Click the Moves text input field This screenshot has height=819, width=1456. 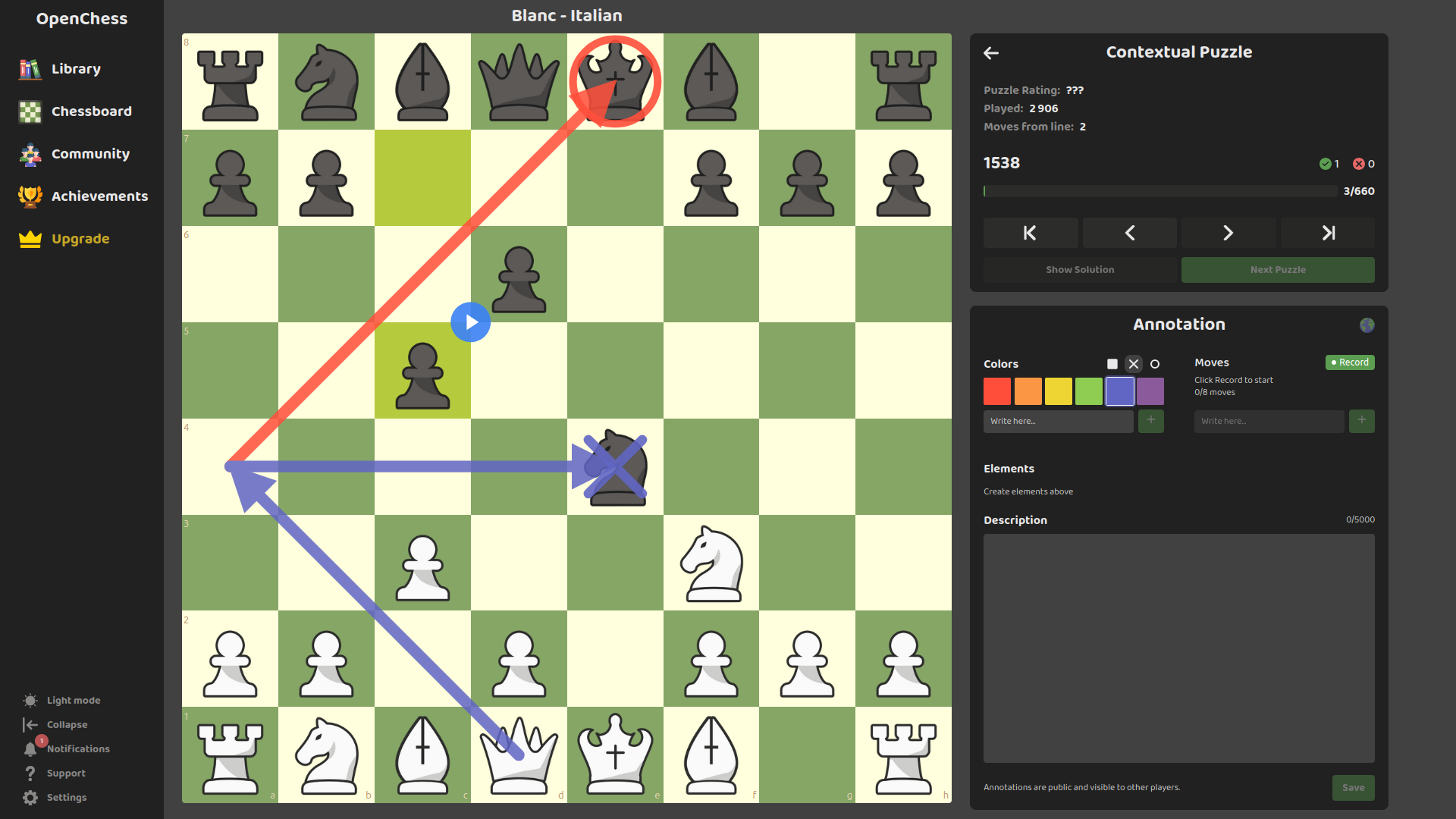point(1269,421)
